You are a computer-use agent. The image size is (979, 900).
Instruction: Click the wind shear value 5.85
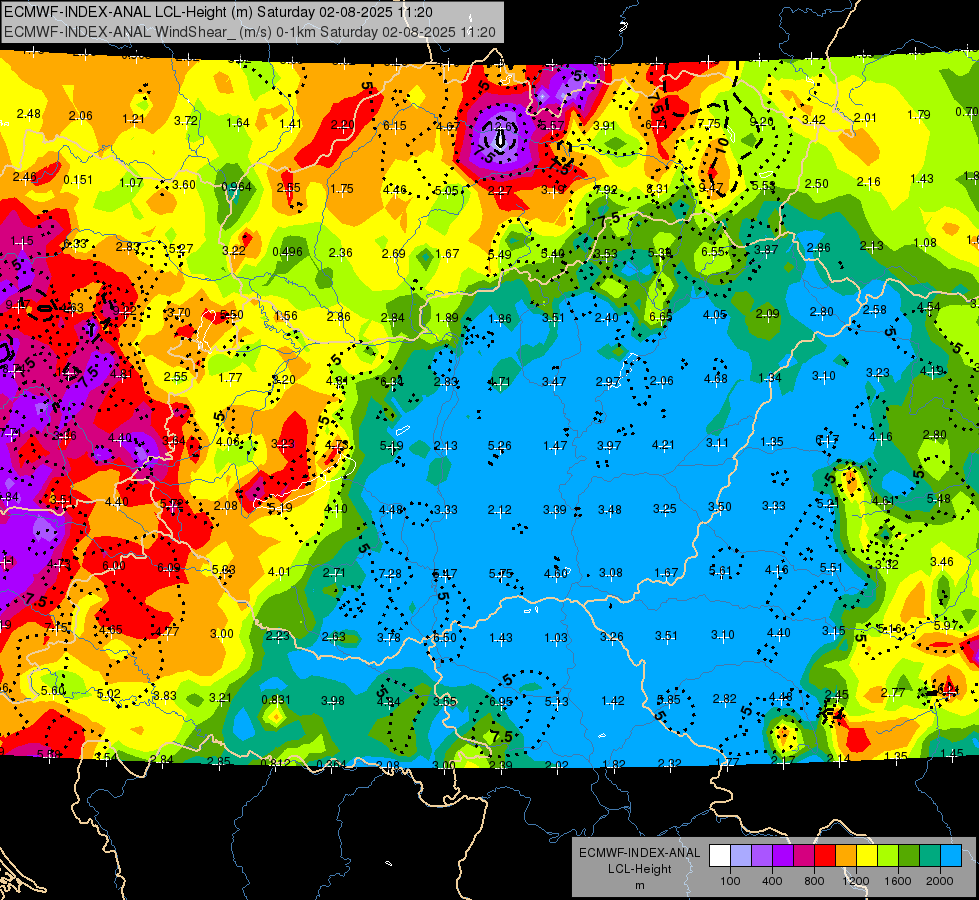click(x=669, y=700)
